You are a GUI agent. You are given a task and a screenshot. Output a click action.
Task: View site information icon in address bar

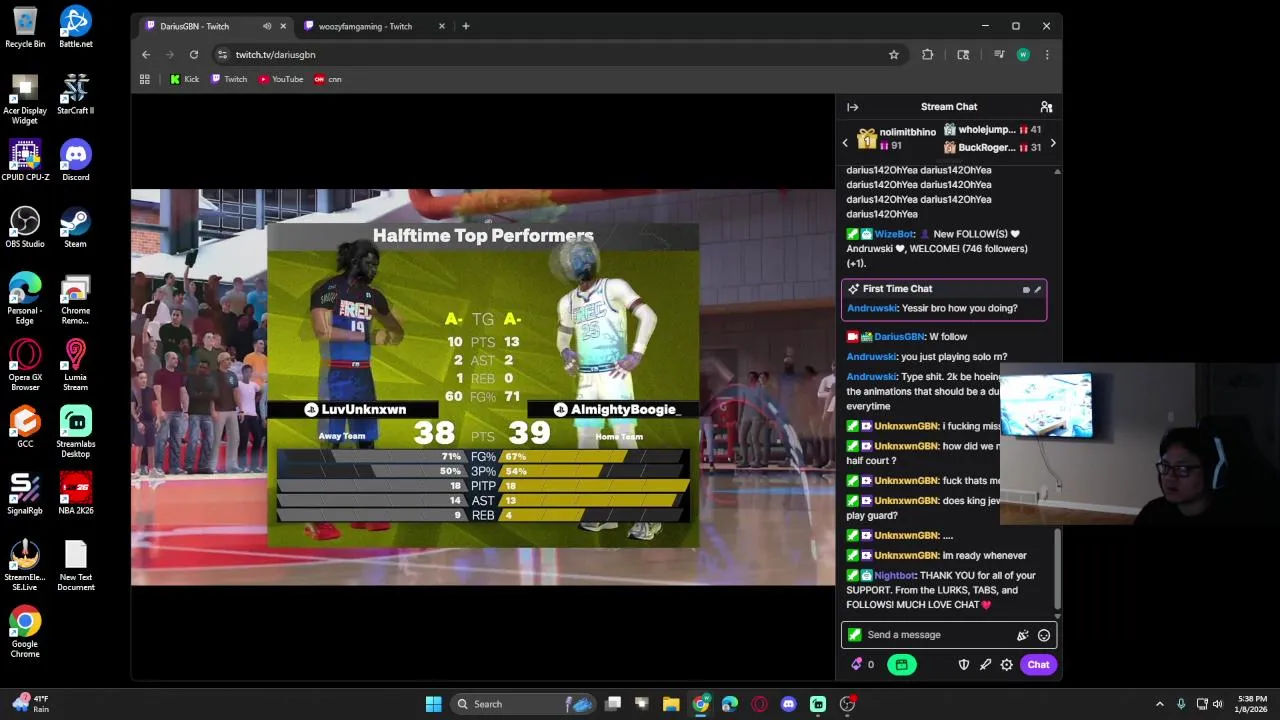pyautogui.click(x=222, y=55)
